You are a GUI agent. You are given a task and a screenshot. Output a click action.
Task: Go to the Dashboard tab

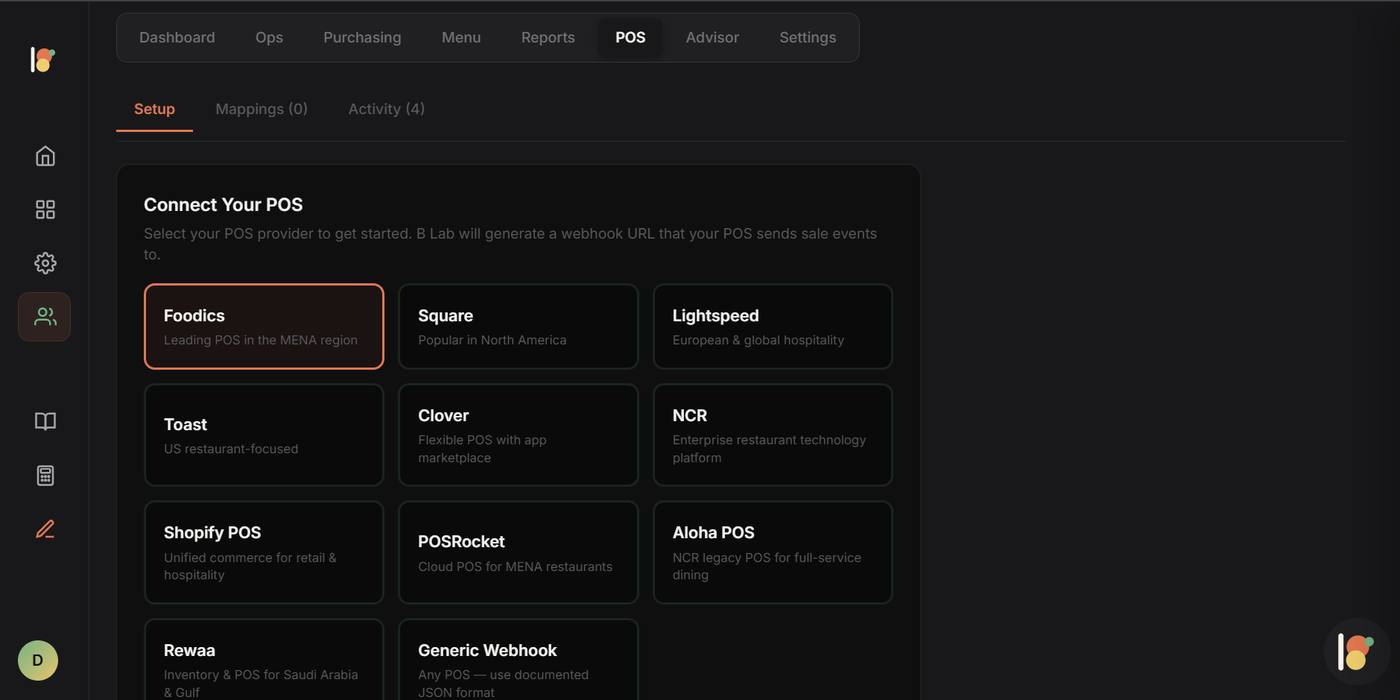coord(177,38)
